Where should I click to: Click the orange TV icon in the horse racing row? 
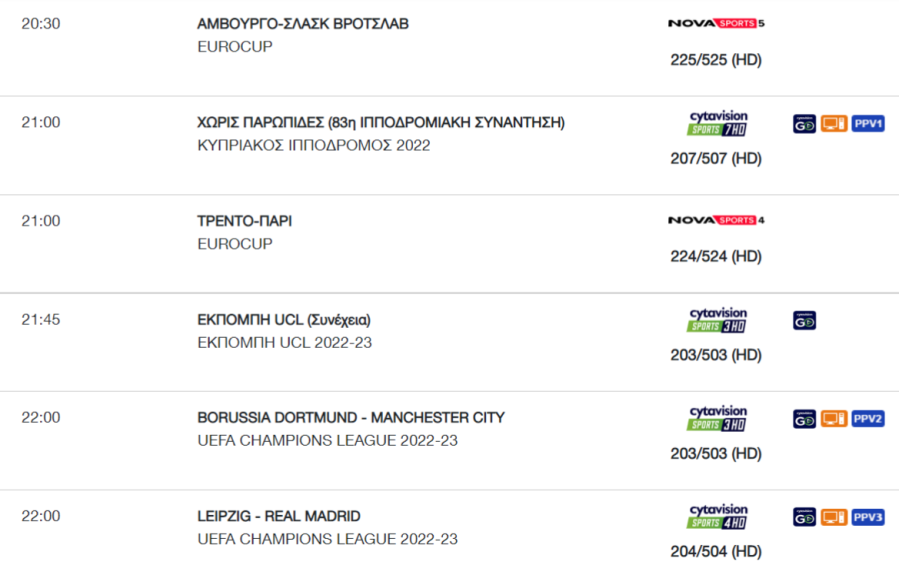[x=834, y=124]
